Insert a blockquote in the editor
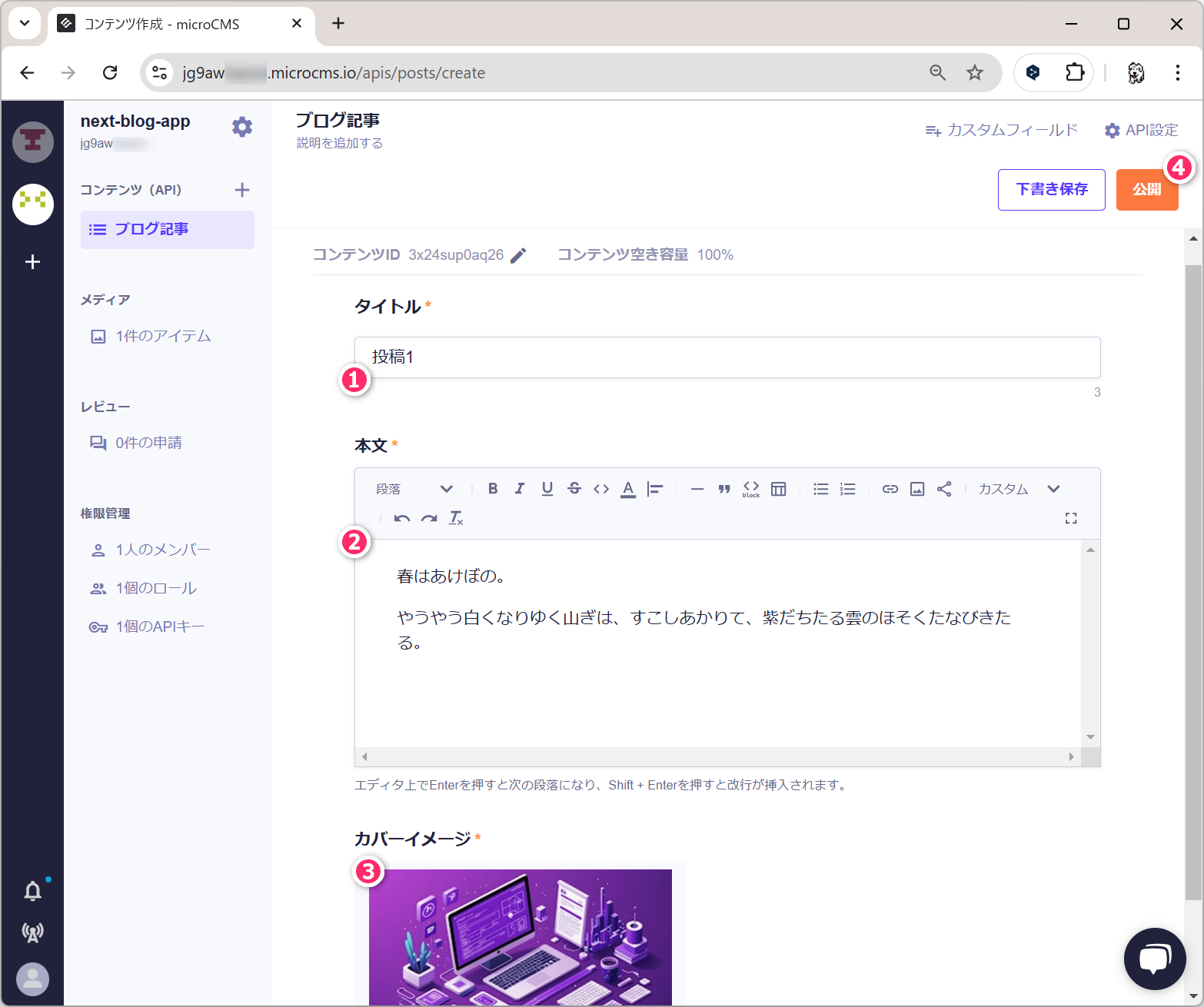The width and height of the screenshot is (1204, 1007). point(723,489)
